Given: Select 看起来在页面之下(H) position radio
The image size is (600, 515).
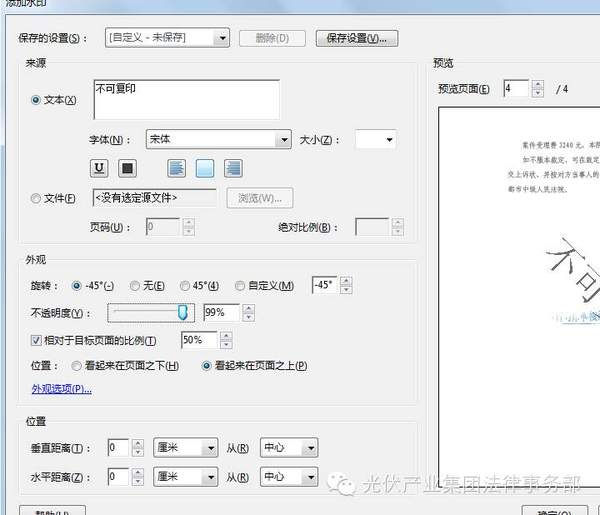Looking at the screenshot, I should [x=77, y=366].
